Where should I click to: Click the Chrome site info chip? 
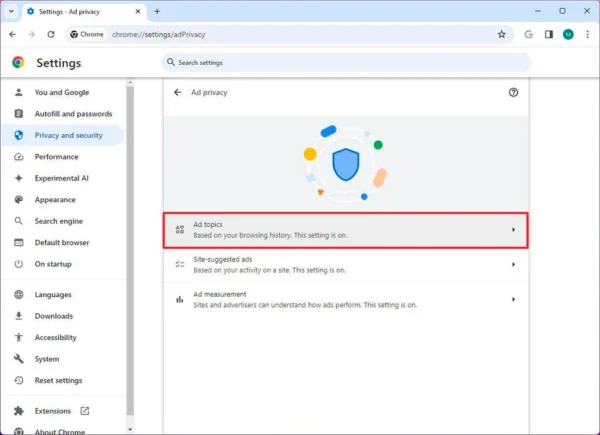[x=87, y=34]
